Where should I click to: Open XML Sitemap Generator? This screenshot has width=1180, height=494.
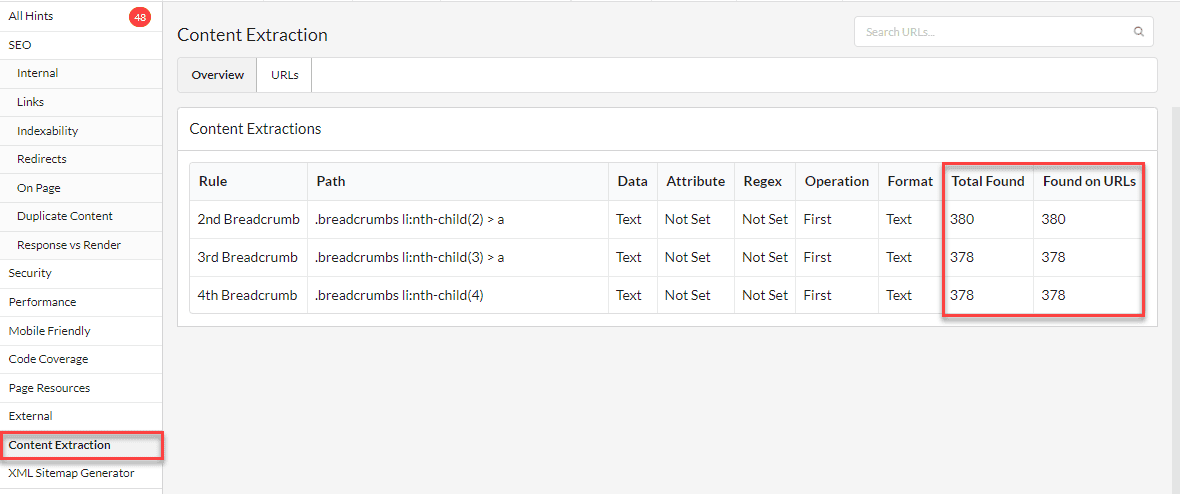click(x=71, y=473)
